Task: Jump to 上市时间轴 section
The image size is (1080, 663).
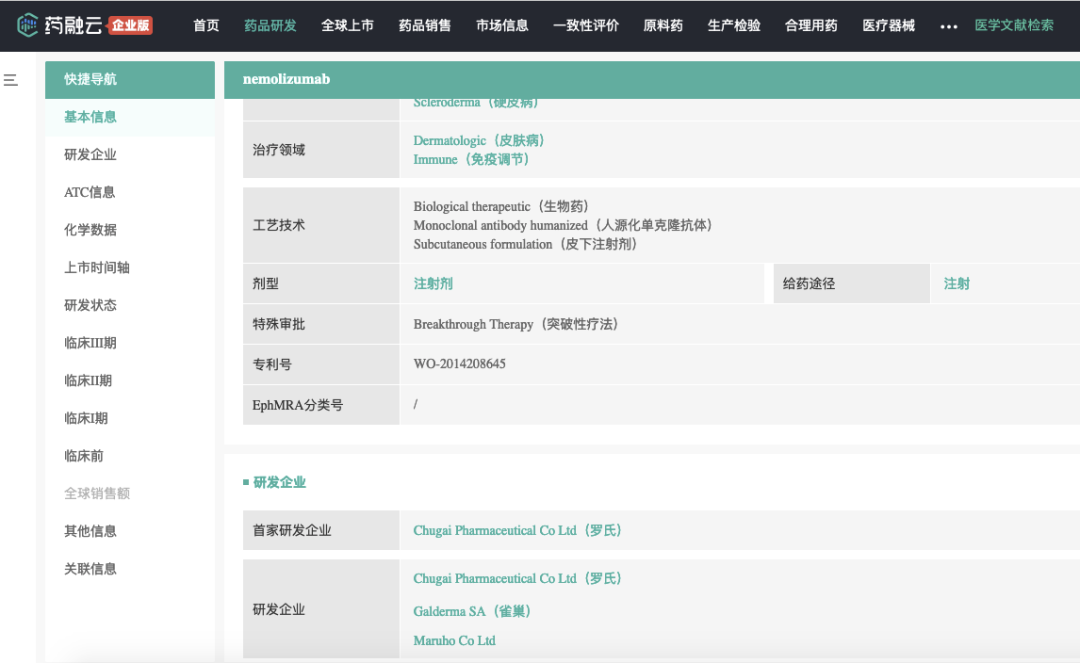Action: pyautogui.click(x=96, y=267)
